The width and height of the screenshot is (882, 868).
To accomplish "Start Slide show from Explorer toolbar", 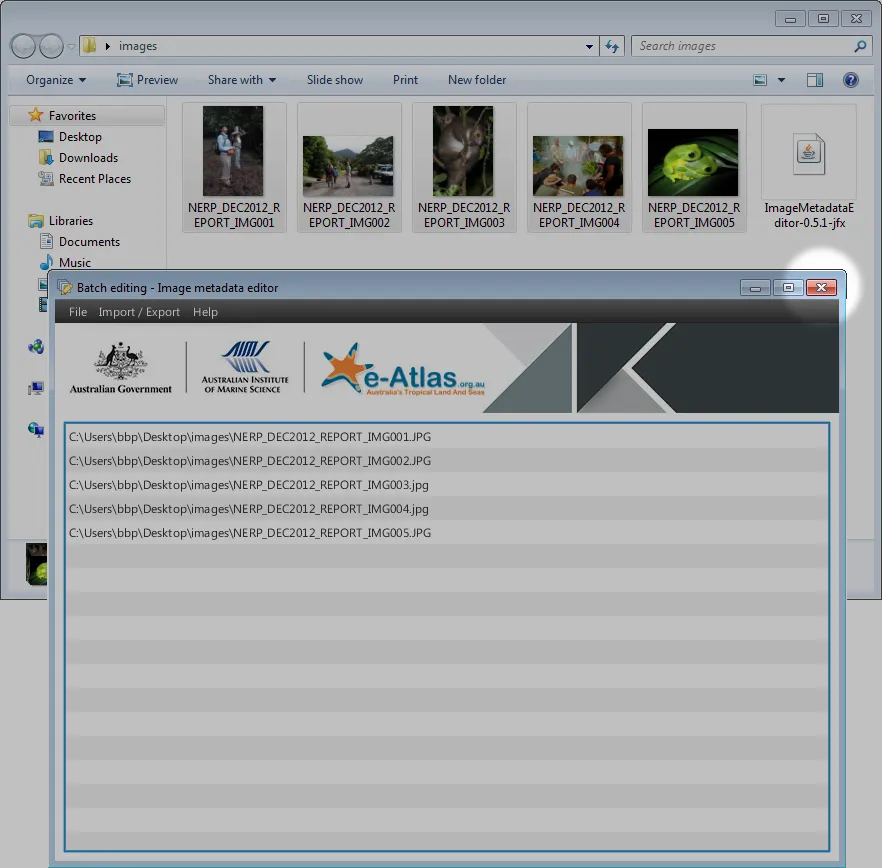I will point(335,80).
